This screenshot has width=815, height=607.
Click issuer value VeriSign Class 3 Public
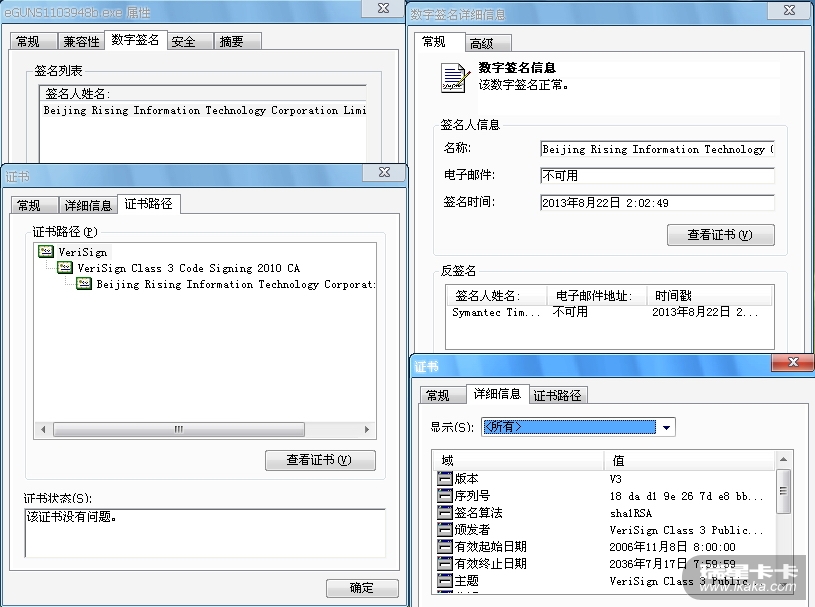click(686, 530)
